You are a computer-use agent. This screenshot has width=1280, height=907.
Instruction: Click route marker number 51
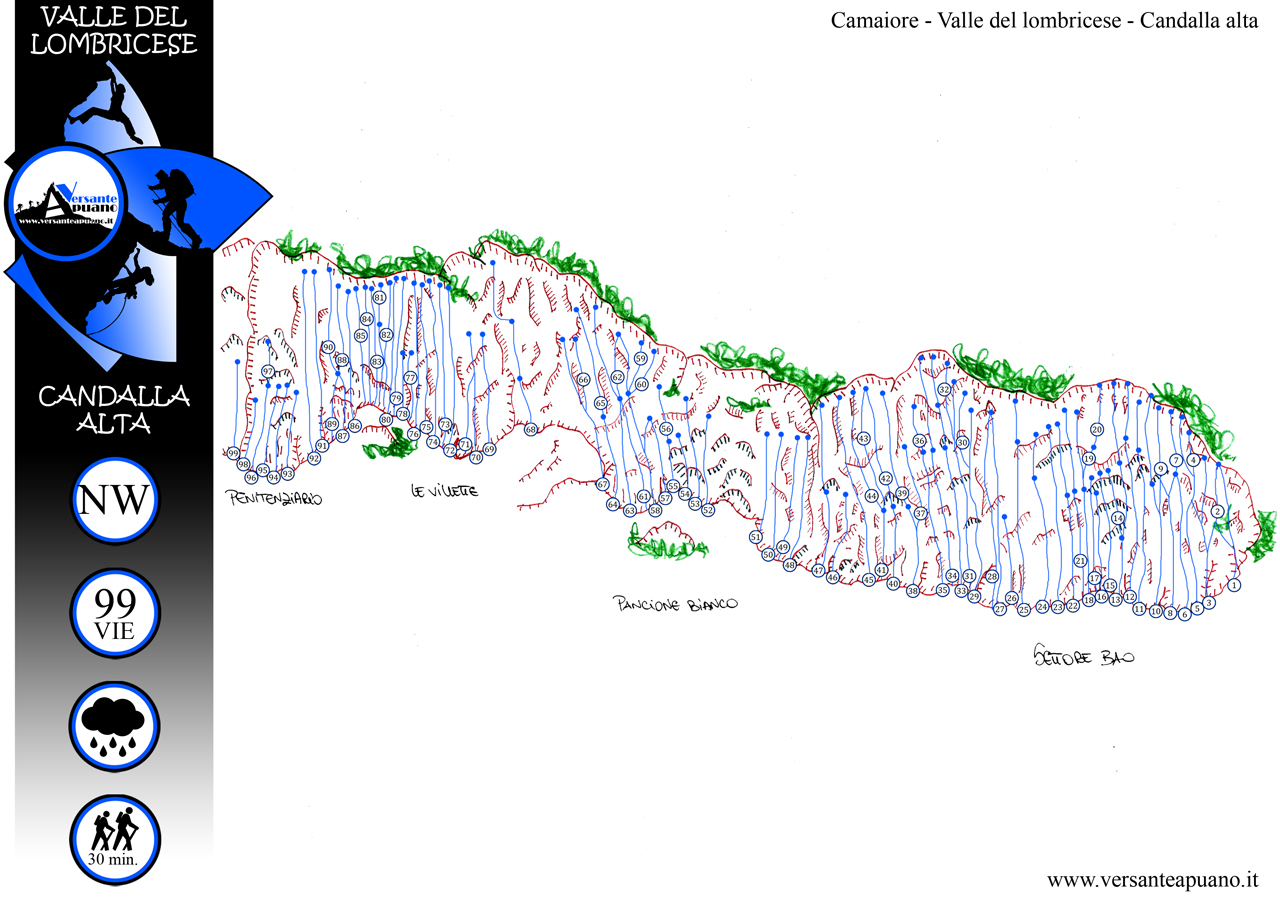point(756,537)
